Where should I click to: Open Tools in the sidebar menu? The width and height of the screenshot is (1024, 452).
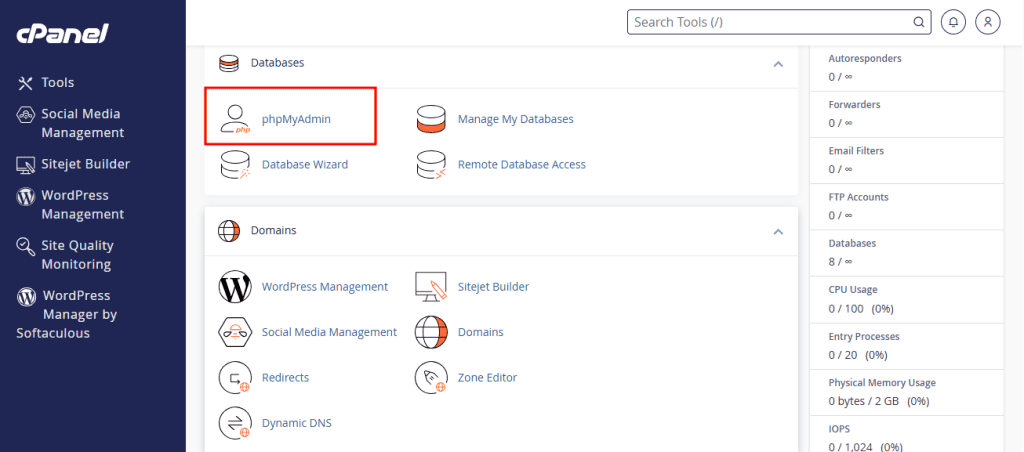[57, 83]
